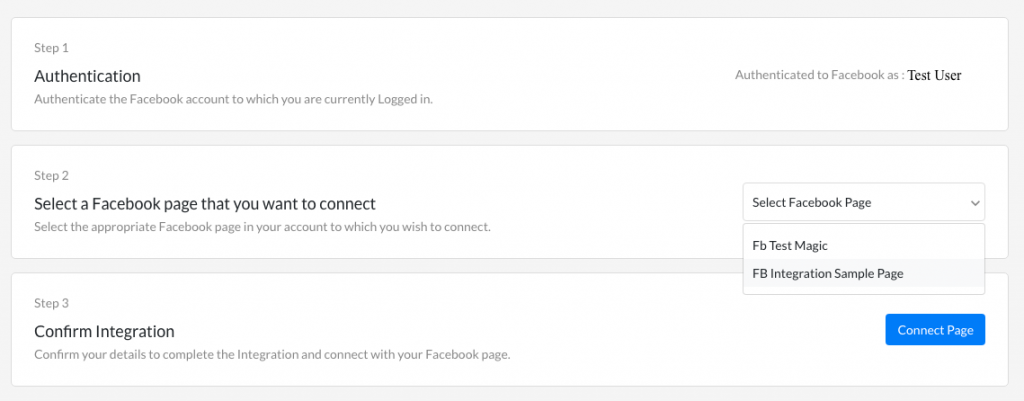Click the 'Confirm your details' description text
This screenshot has height=401, width=1024.
272,355
